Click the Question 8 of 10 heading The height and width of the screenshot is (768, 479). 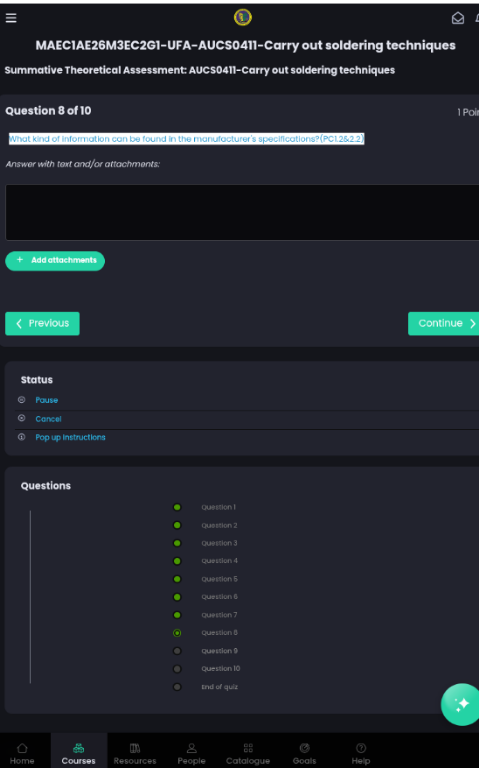[x=48, y=111]
